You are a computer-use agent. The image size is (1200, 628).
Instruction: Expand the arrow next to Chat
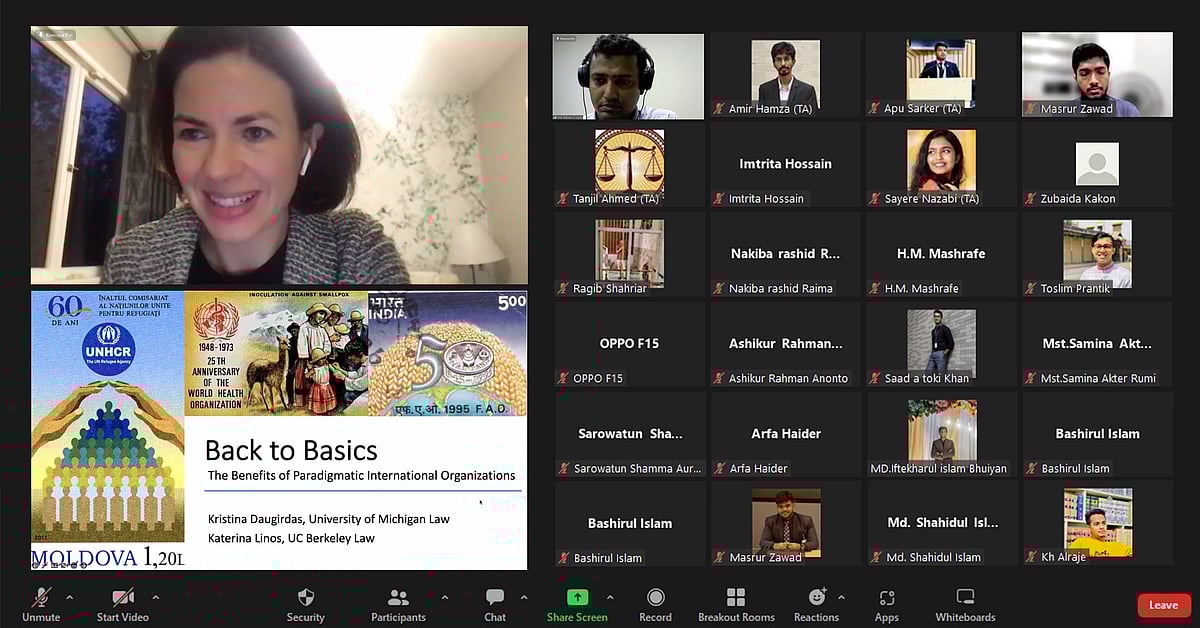pyautogui.click(x=524, y=597)
